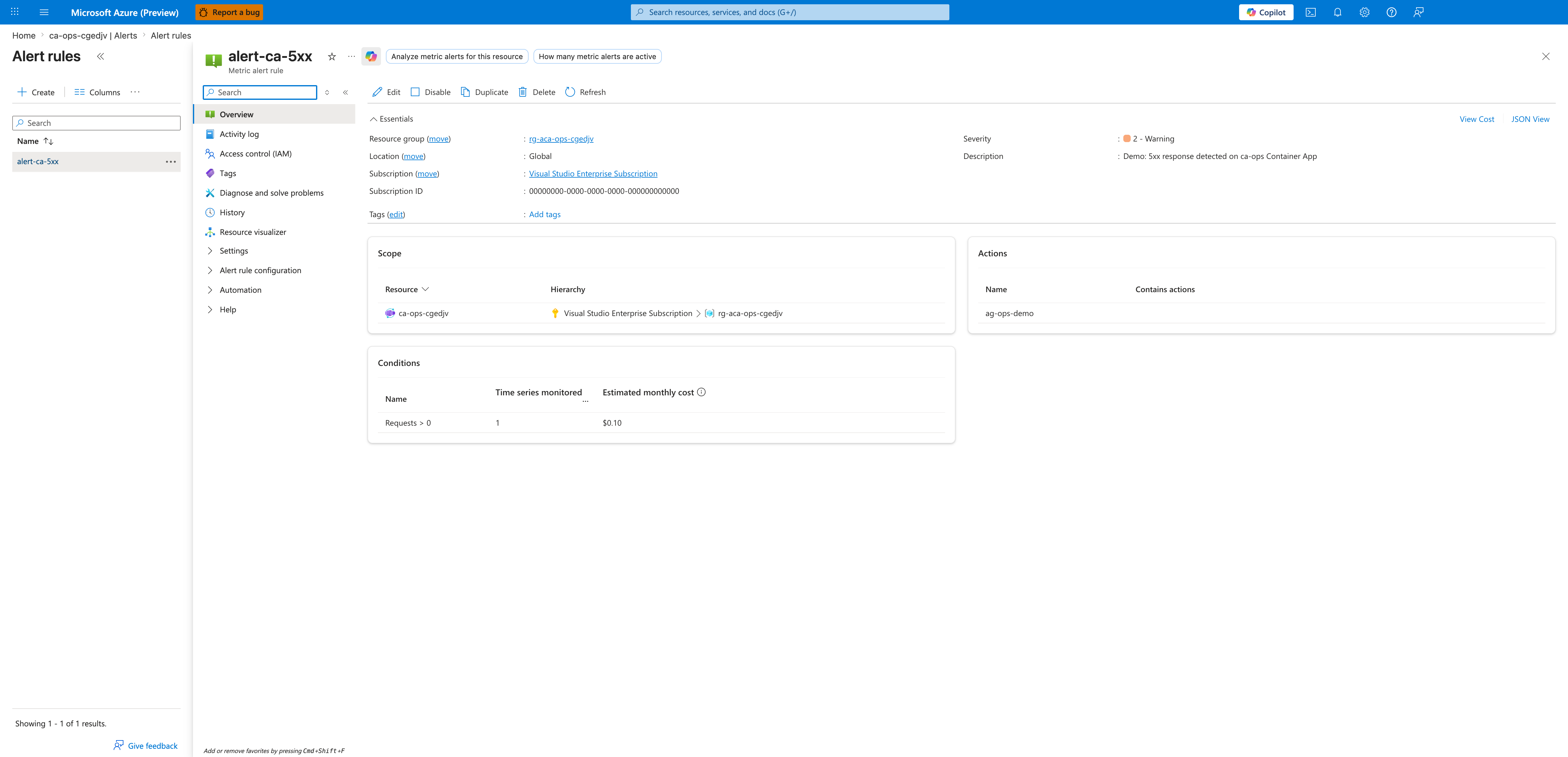Viewport: 1568px width, 757px height.
Task: Click the Report a bug button
Action: [x=229, y=12]
